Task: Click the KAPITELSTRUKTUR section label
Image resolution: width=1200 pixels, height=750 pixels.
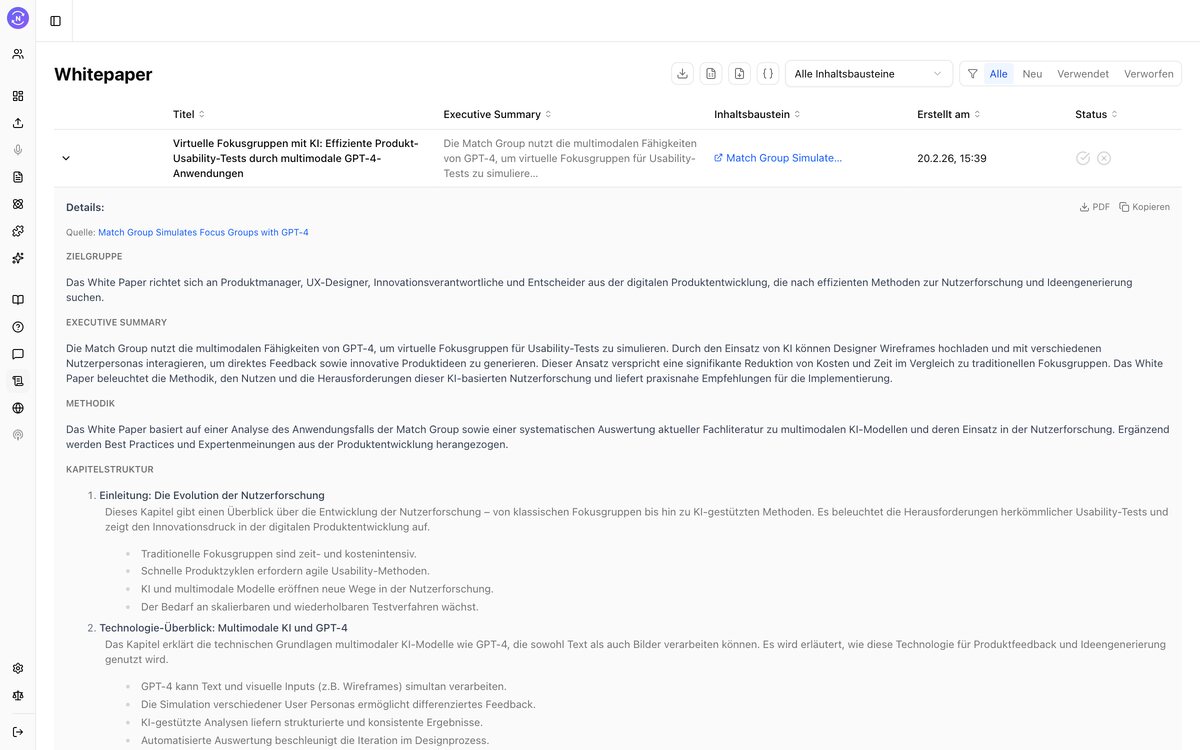Action: [x=110, y=469]
